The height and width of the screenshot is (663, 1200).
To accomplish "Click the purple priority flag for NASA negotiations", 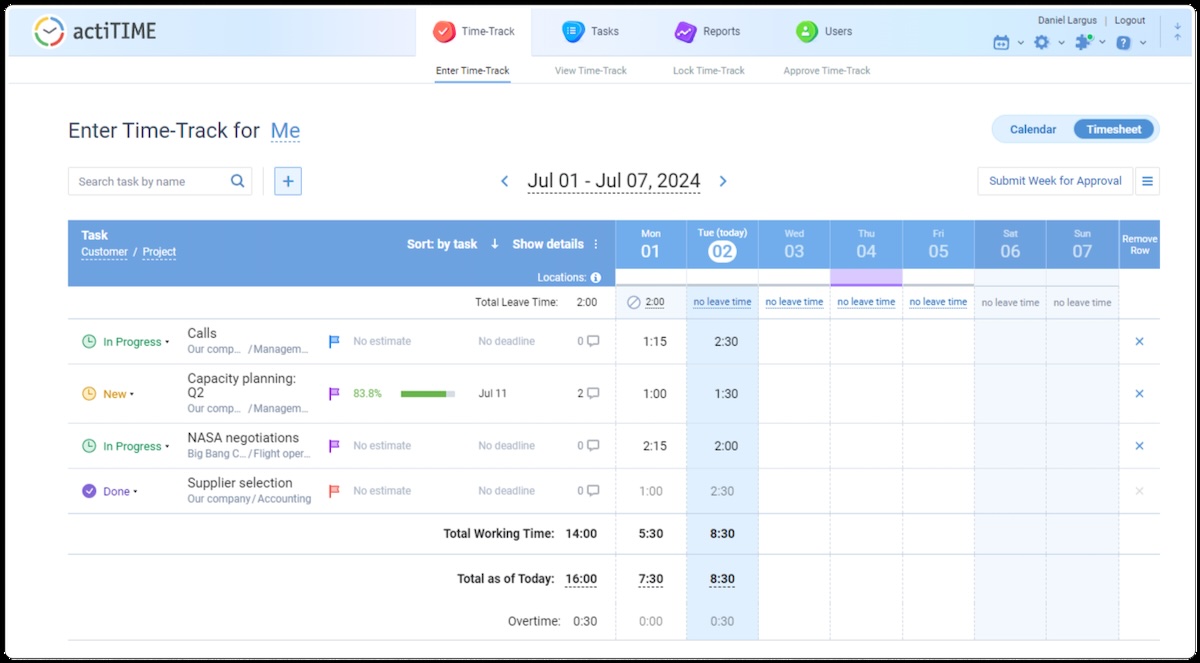I will pyautogui.click(x=334, y=446).
